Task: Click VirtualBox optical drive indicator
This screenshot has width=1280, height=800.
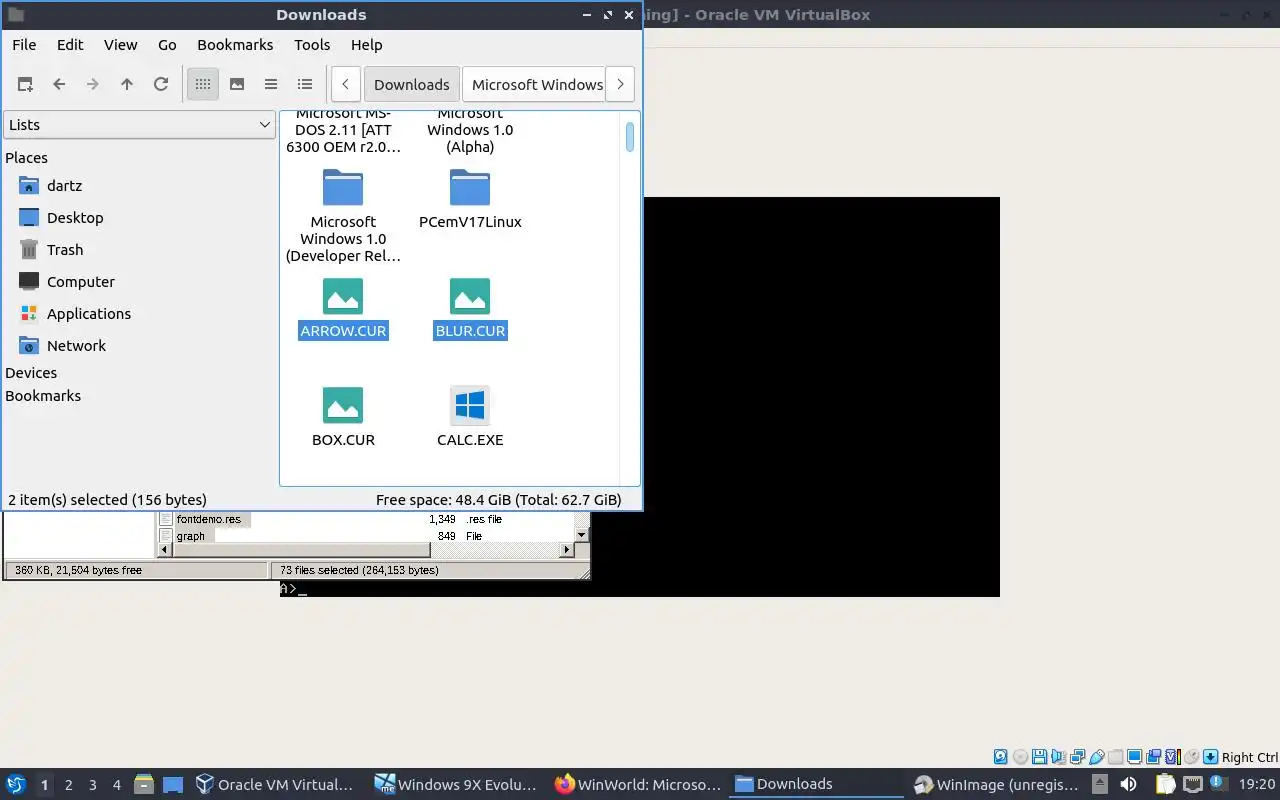Action: tap(1020, 757)
